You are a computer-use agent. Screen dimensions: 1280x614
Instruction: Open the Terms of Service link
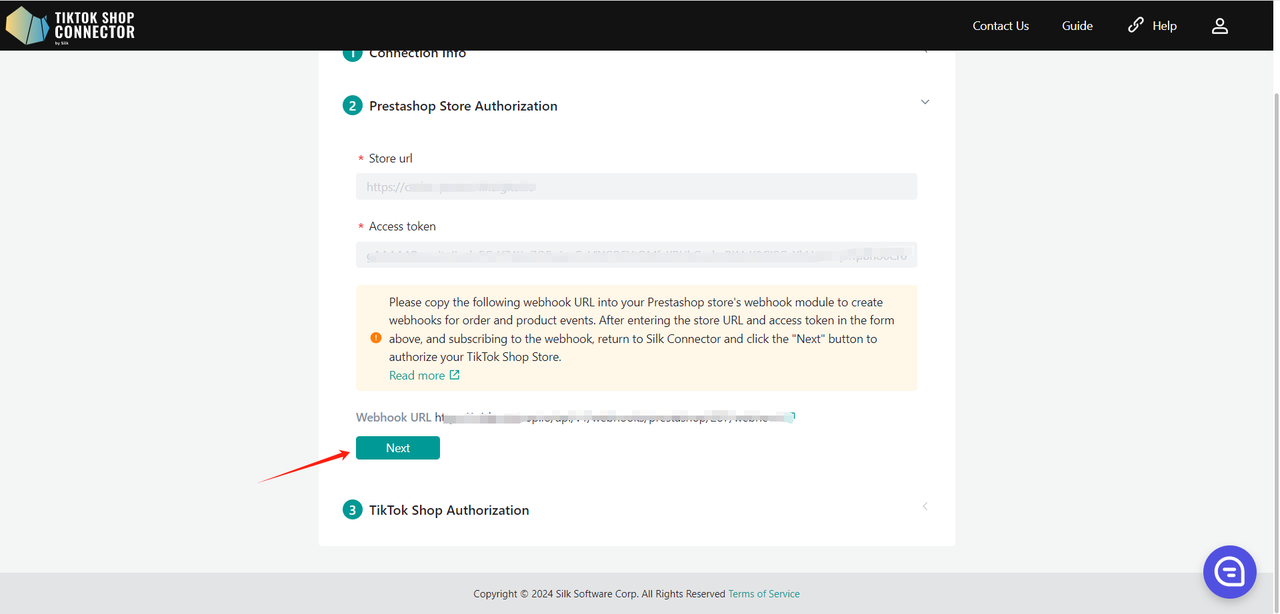pyautogui.click(x=764, y=594)
